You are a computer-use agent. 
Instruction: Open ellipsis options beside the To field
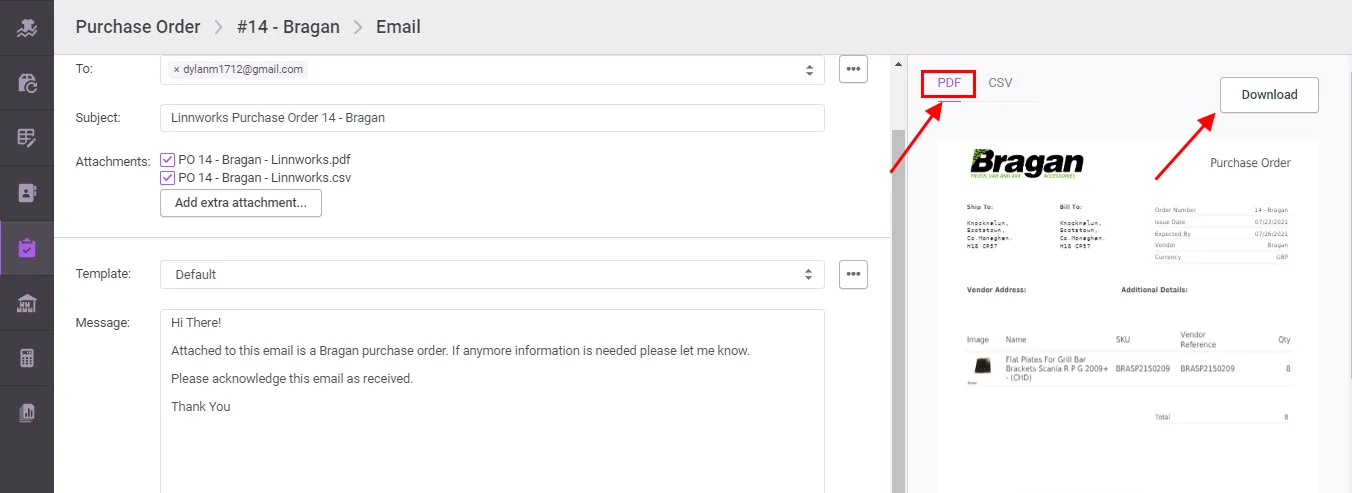tap(853, 69)
